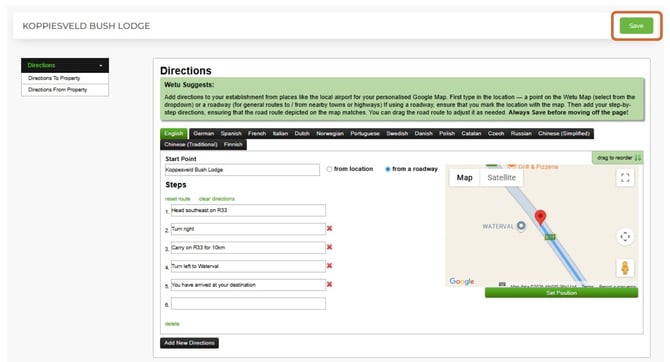The width and height of the screenshot is (670, 362).
Task: Switch to the Finnish tab
Action: 233,144
